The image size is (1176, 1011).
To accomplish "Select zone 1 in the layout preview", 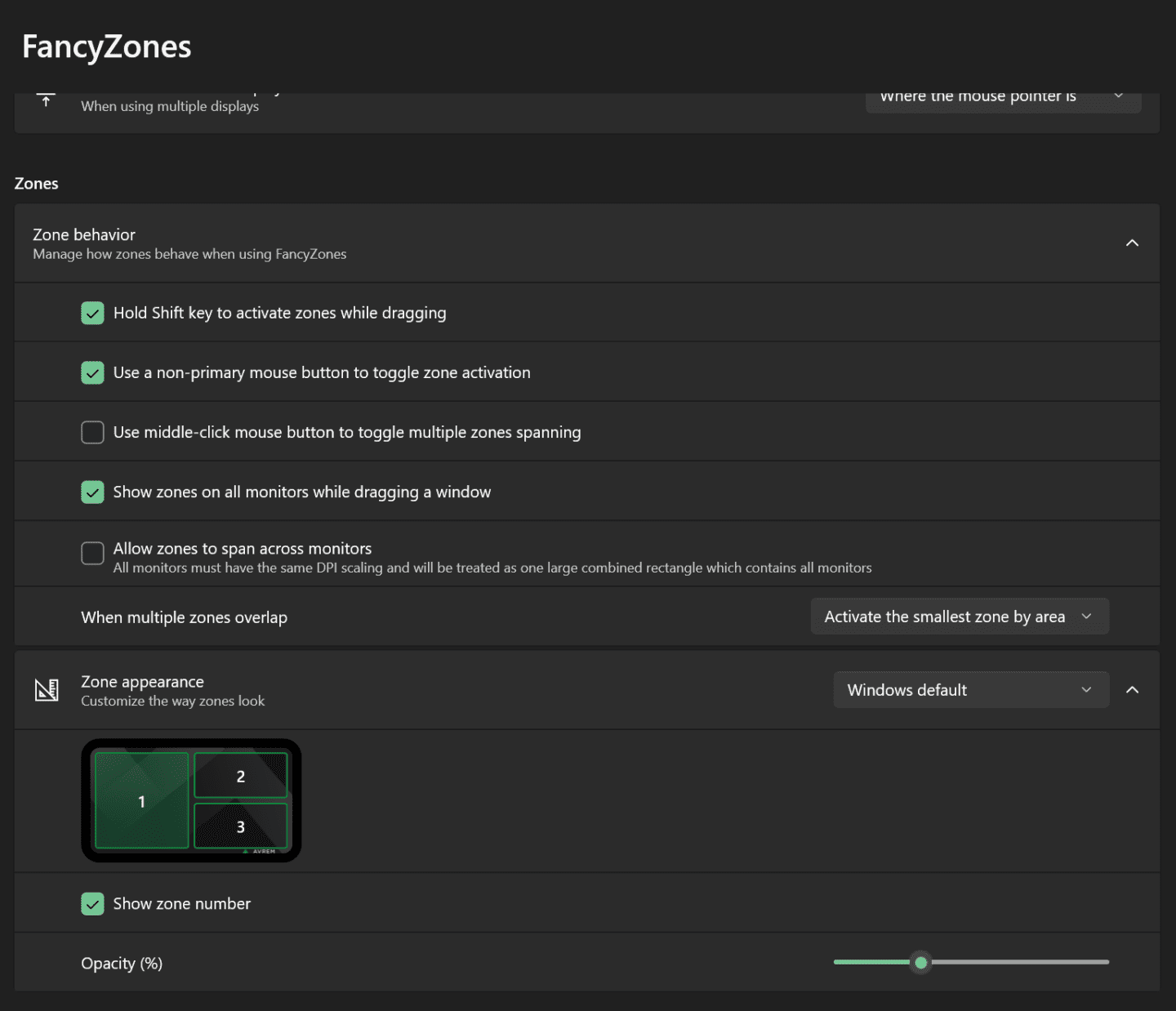I will 140,800.
